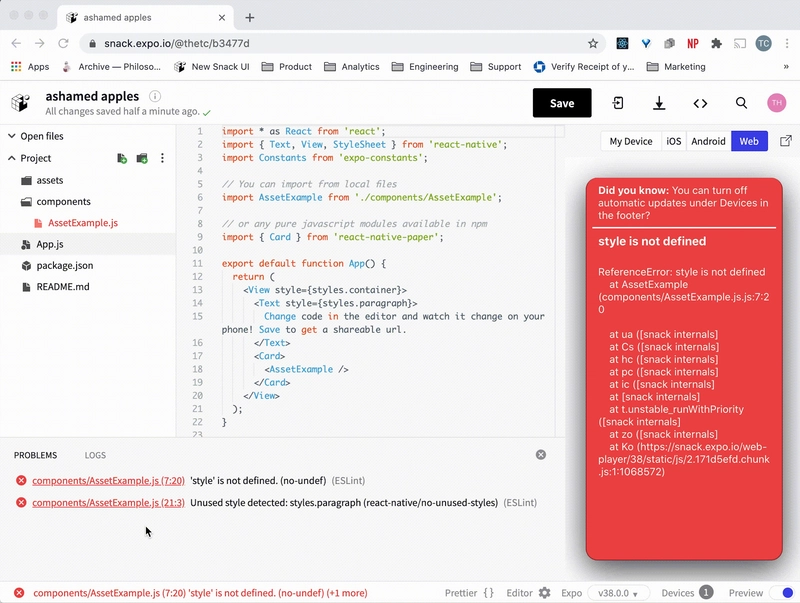Switch to Android preview
Image resolution: width=800 pixels, height=603 pixels.
pyautogui.click(x=708, y=141)
